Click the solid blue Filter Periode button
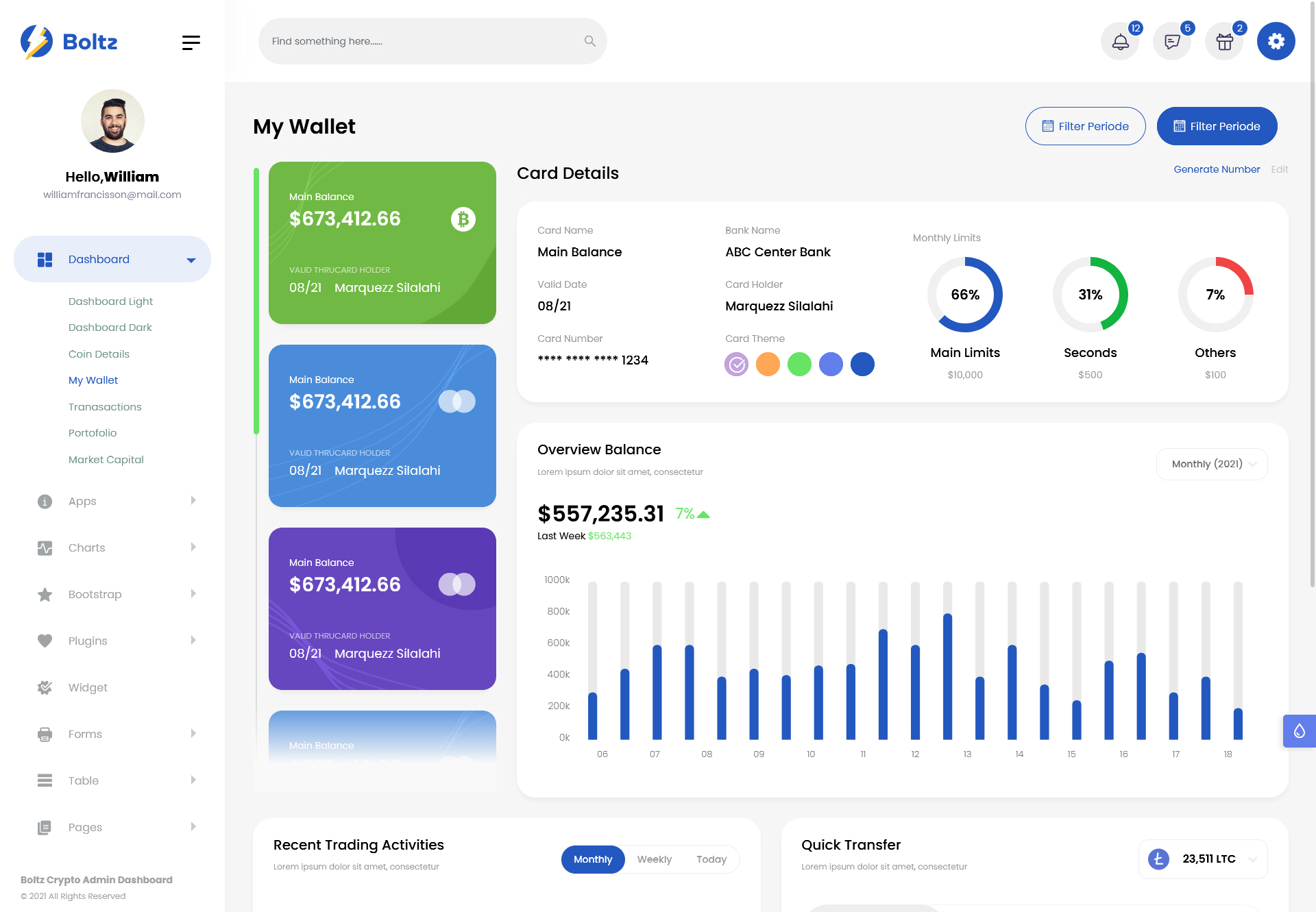Viewport: 1316px width, 912px height. point(1217,126)
